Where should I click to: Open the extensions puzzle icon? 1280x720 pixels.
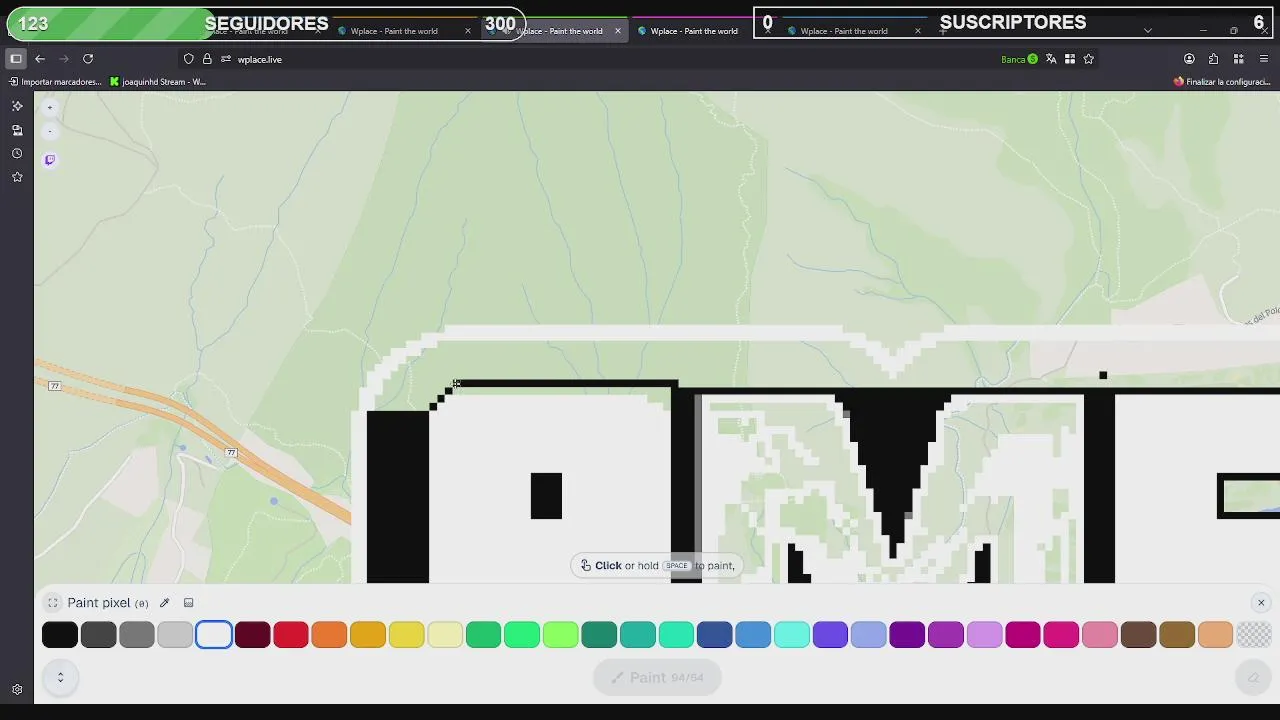[x=1214, y=59]
